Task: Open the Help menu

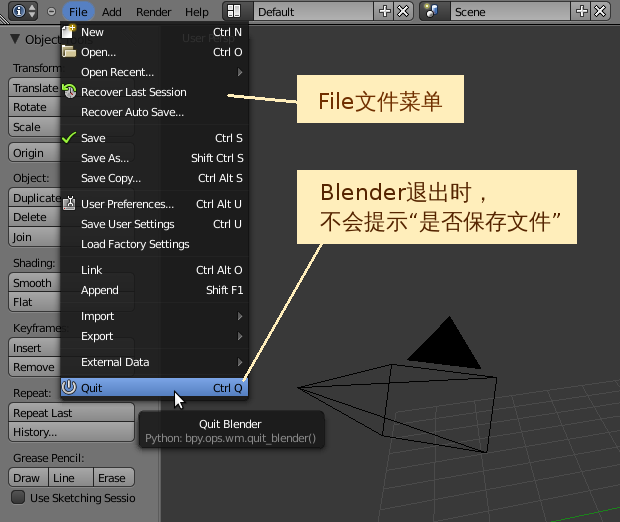Action: tap(197, 12)
